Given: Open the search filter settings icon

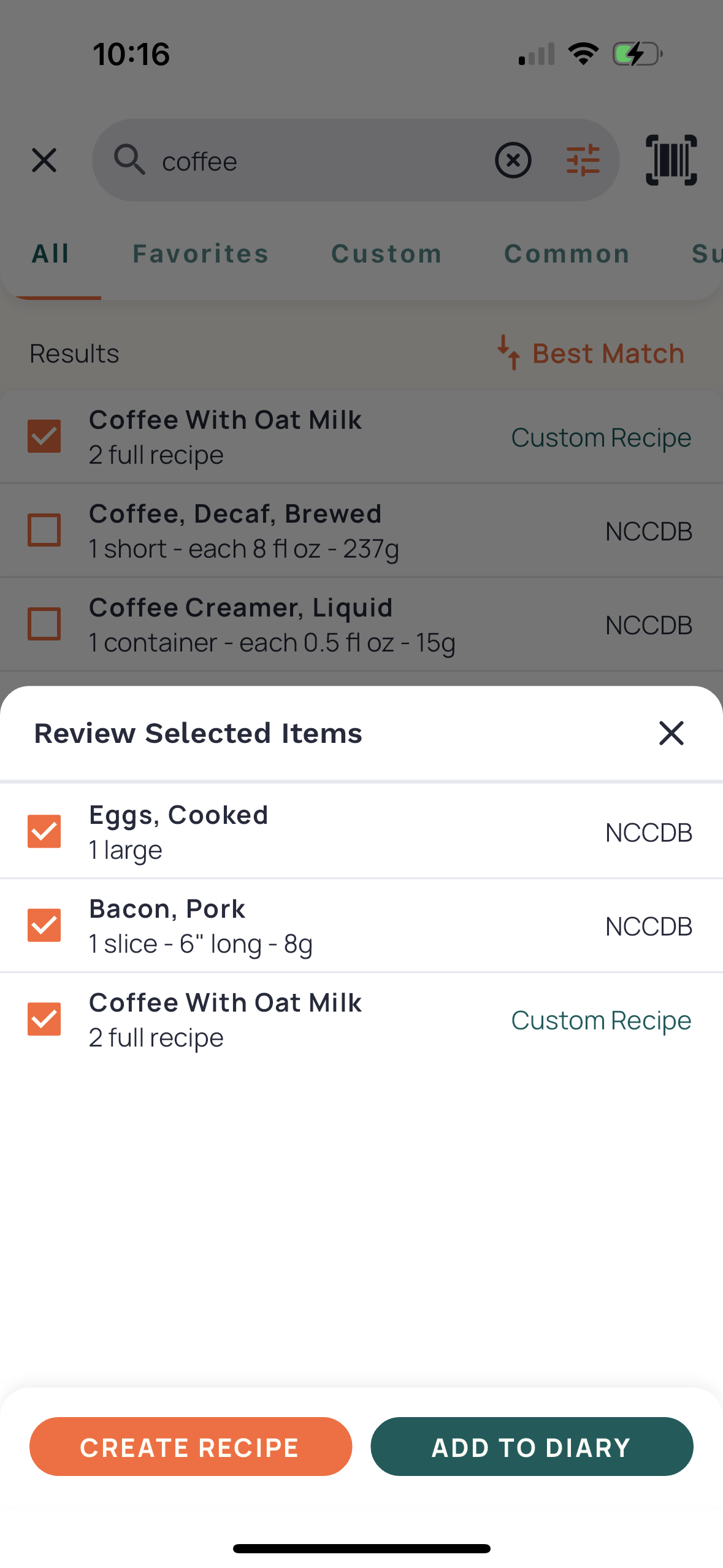Looking at the screenshot, I should tap(583, 160).
